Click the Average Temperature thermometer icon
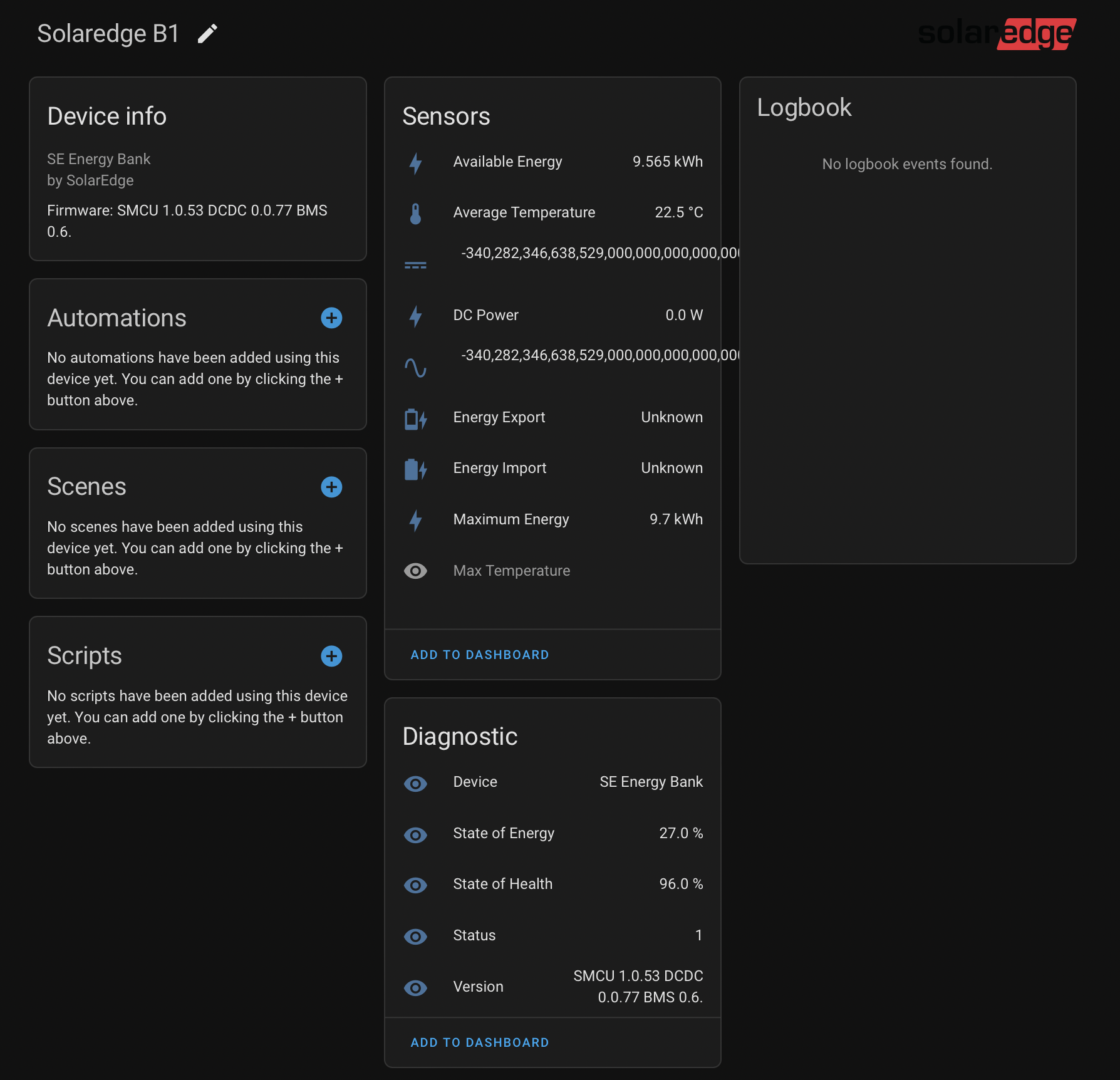 [415, 212]
